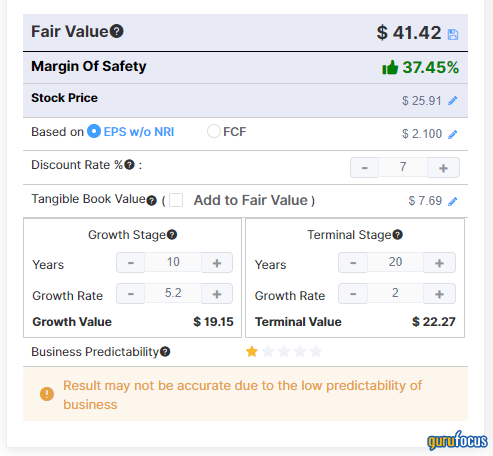
Task: Select the EPS w/o NRI radio button
Action: point(94,131)
